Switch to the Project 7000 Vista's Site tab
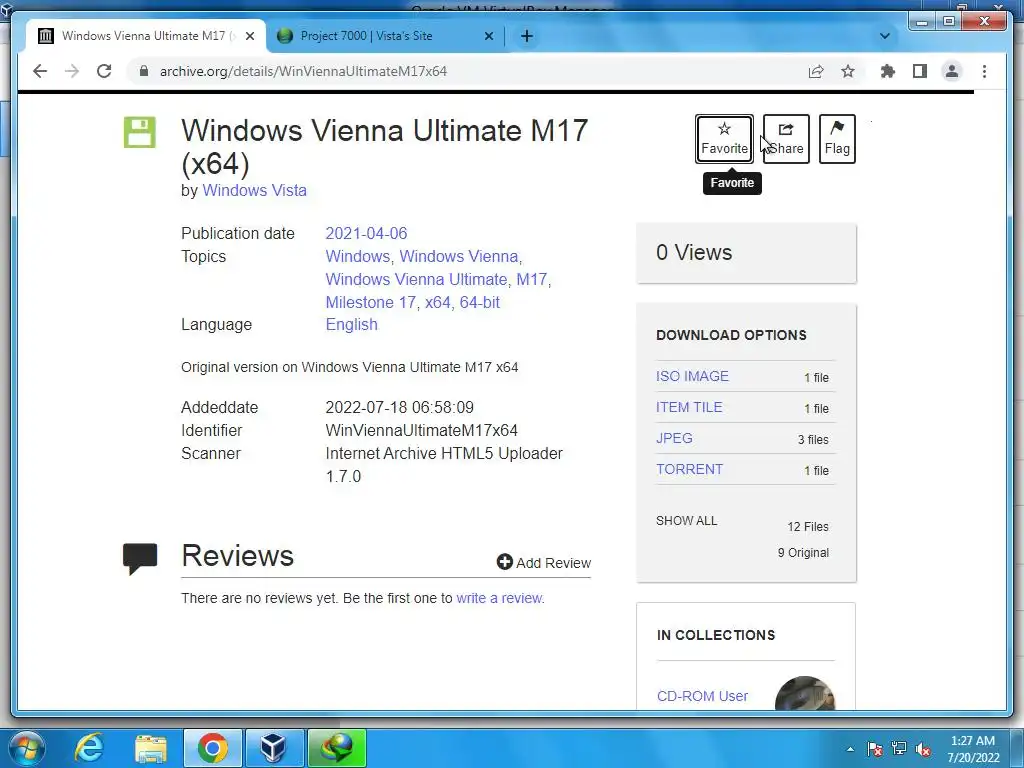This screenshot has width=1024, height=768. click(x=385, y=36)
